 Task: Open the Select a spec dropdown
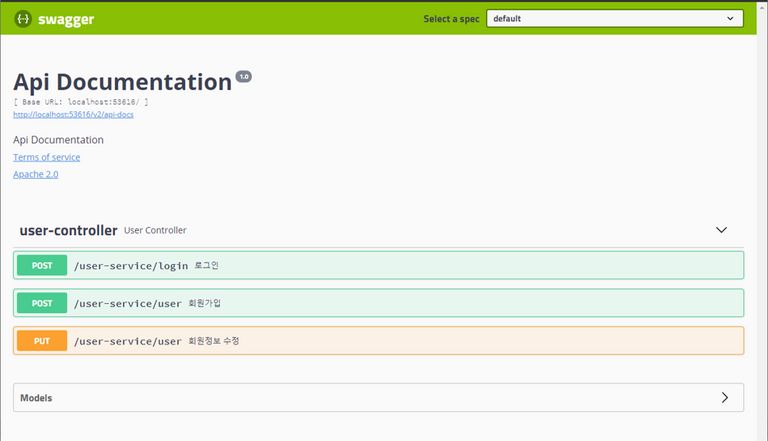click(x=615, y=19)
